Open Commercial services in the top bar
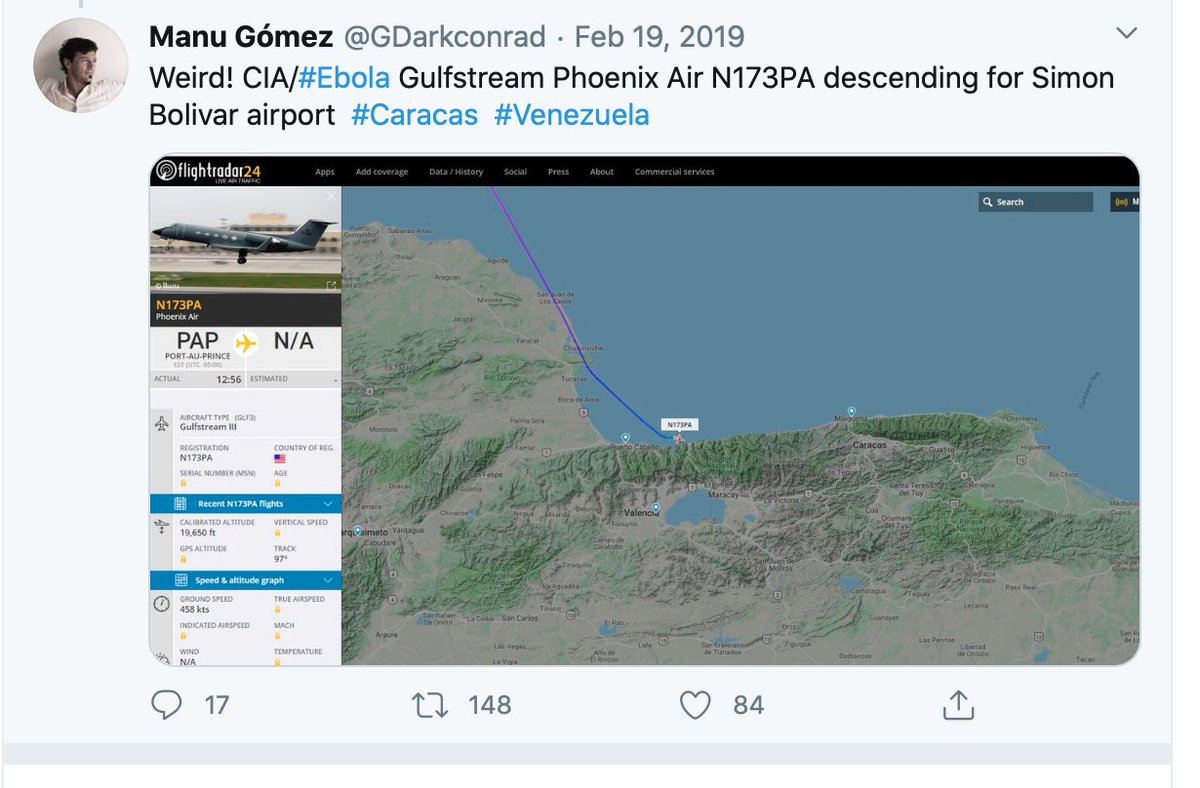 tap(675, 172)
